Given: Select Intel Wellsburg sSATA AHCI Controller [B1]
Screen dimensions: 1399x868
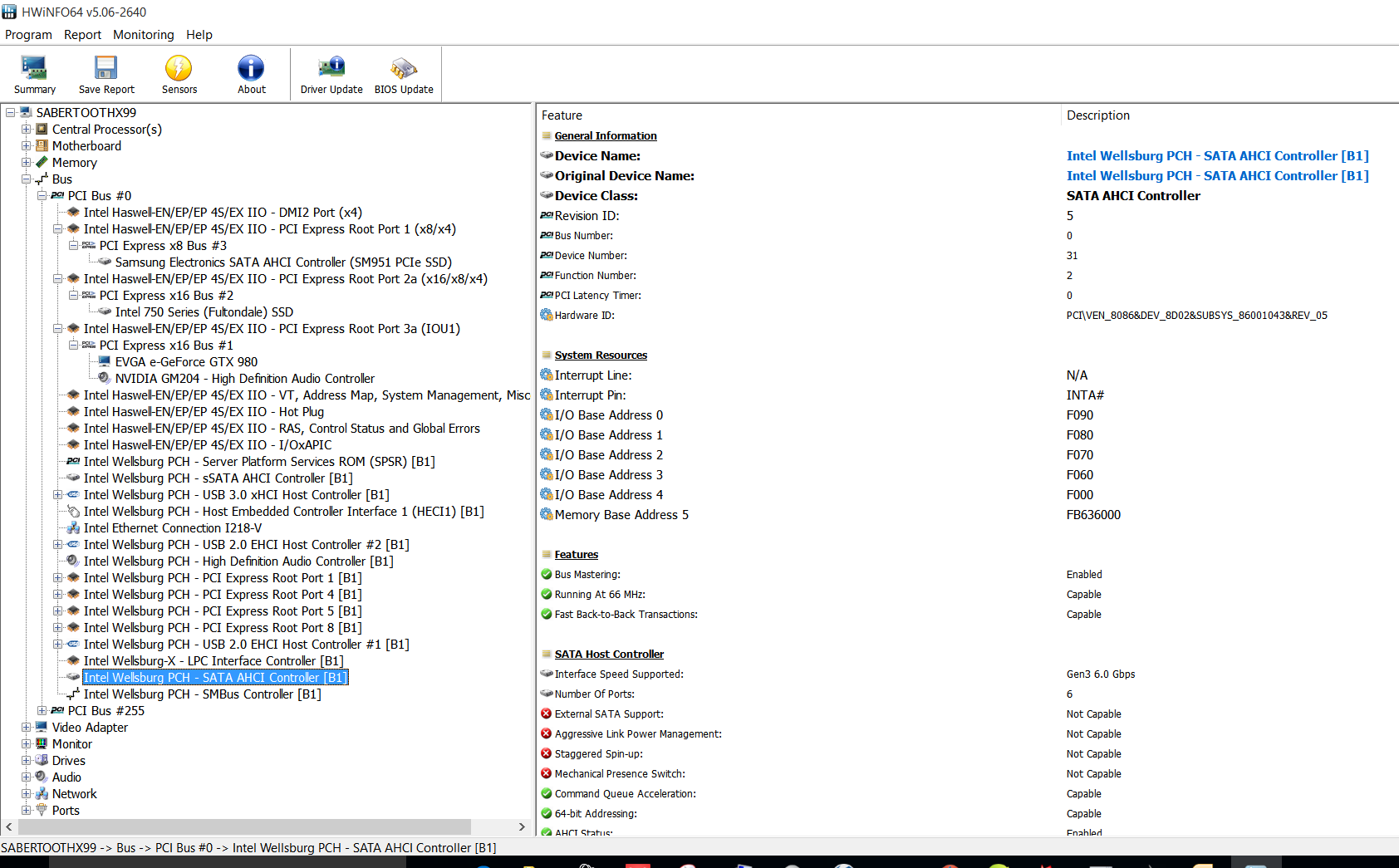Looking at the screenshot, I should (218, 478).
